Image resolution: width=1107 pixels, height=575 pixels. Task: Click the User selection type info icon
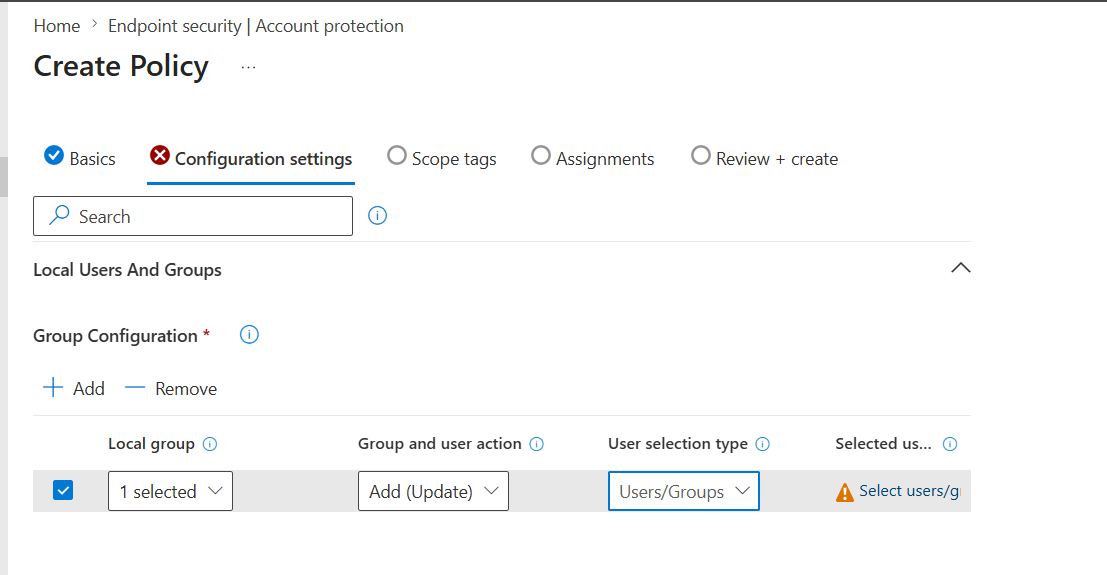(x=762, y=444)
